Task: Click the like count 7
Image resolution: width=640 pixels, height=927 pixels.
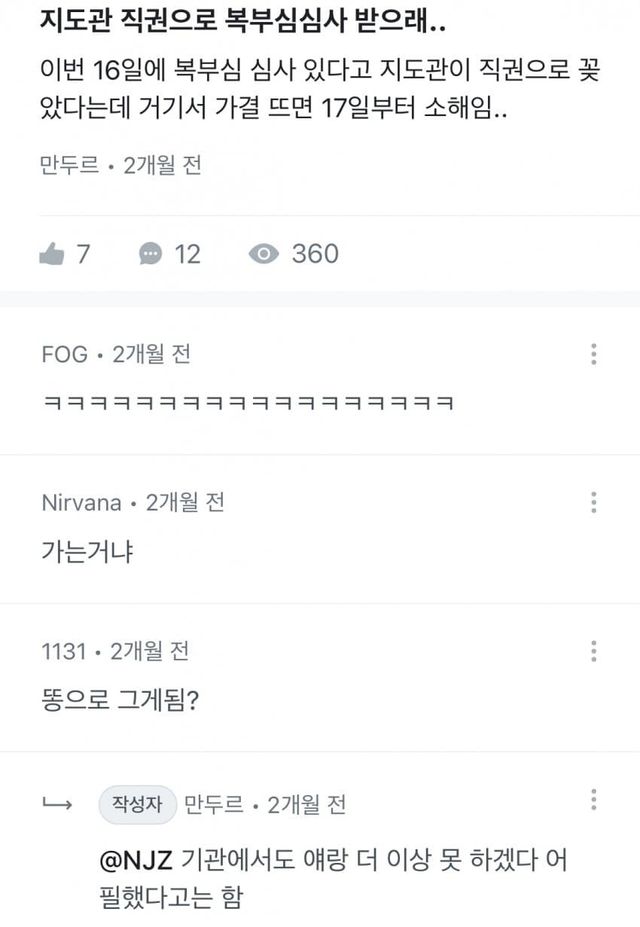Action: coord(83,254)
